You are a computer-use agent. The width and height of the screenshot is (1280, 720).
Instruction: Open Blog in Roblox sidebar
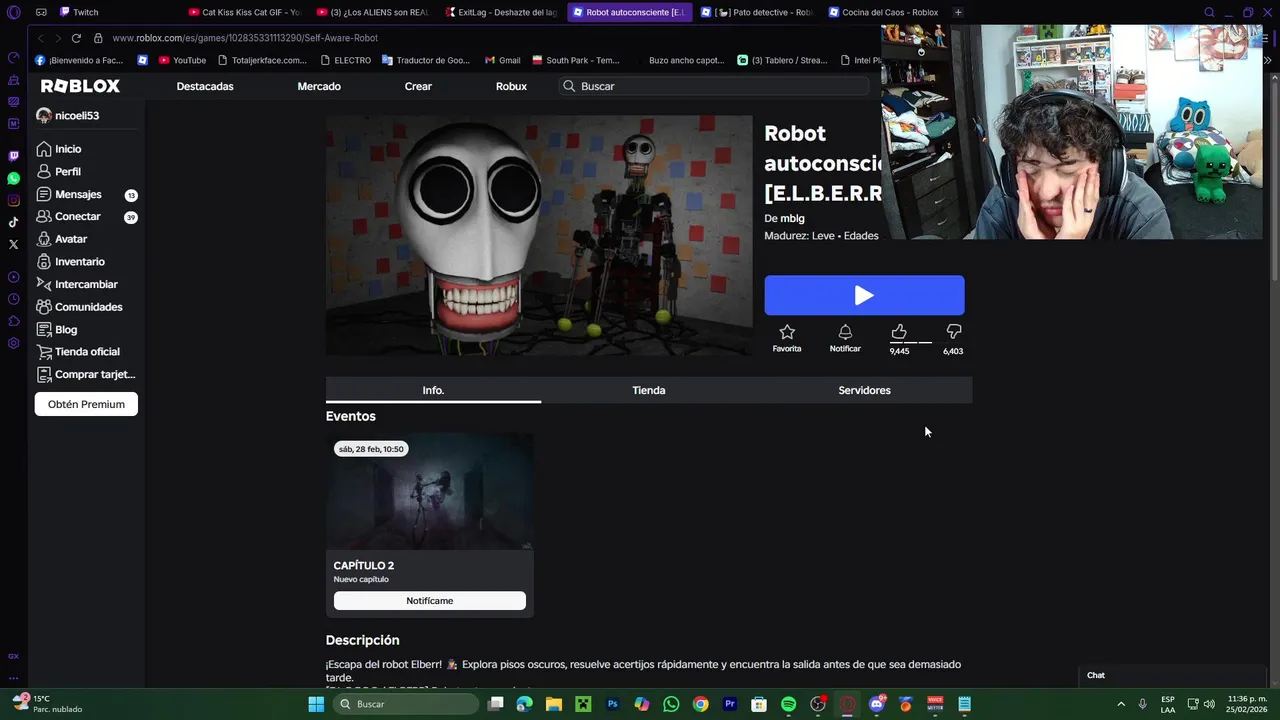(66, 329)
